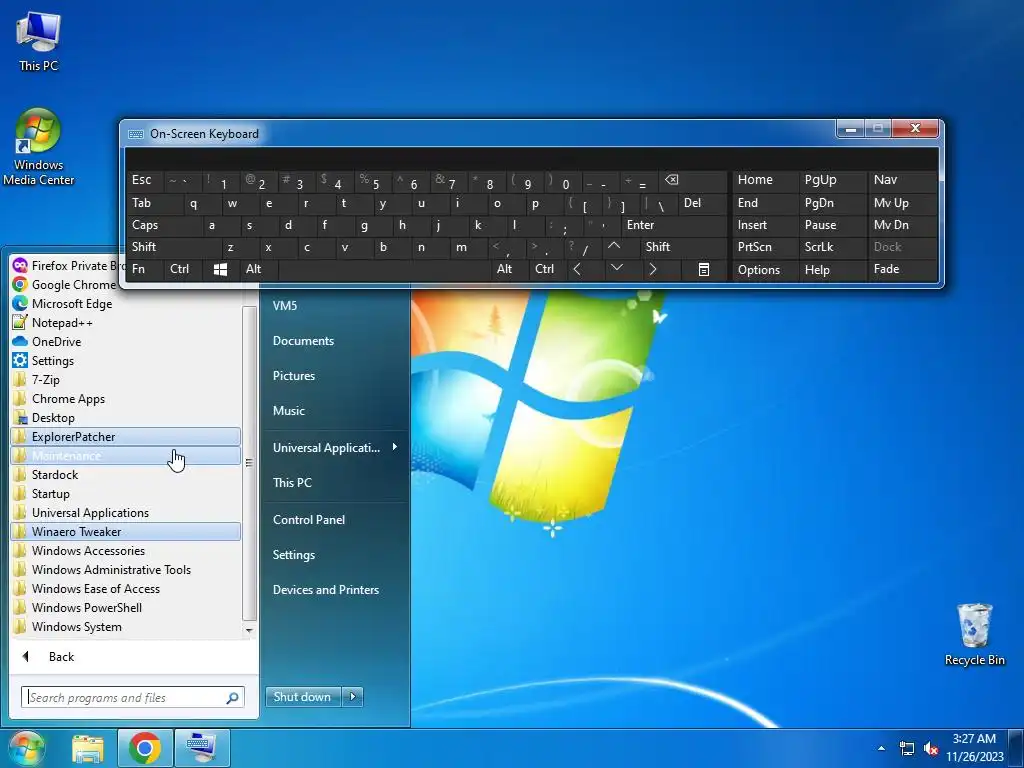Image resolution: width=1024 pixels, height=768 pixels.
Task: Click the Windows logo key on keyboard
Action: 220,269
